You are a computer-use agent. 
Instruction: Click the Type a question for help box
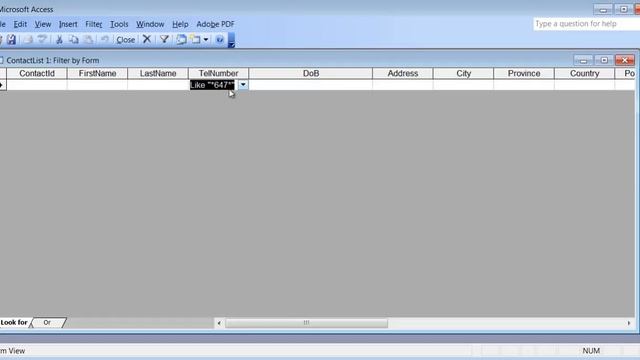(x=586, y=24)
